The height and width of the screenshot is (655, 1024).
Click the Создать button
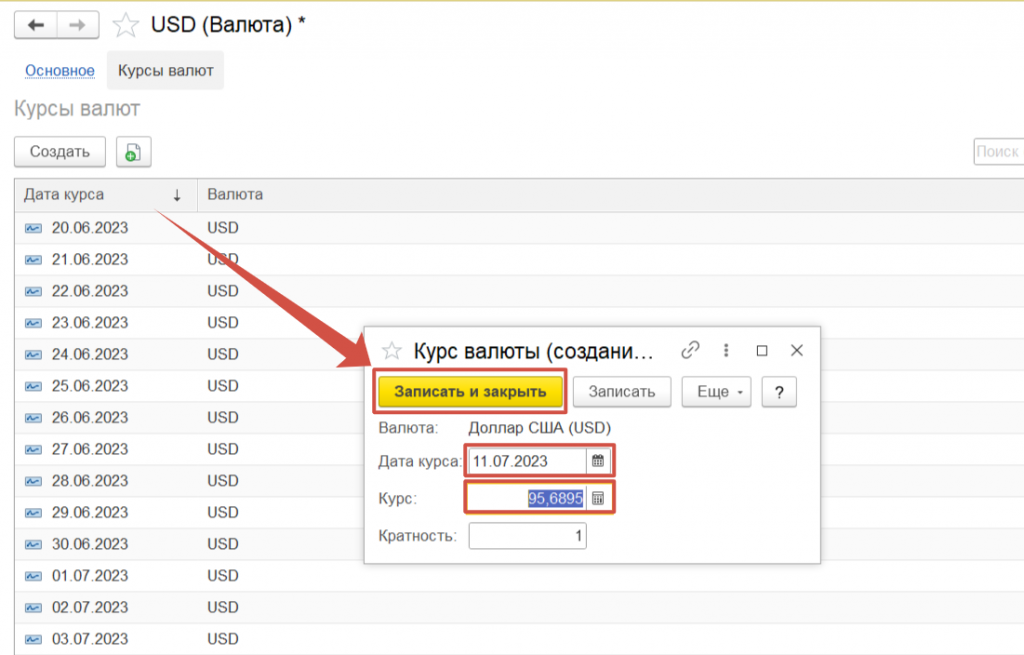click(60, 152)
